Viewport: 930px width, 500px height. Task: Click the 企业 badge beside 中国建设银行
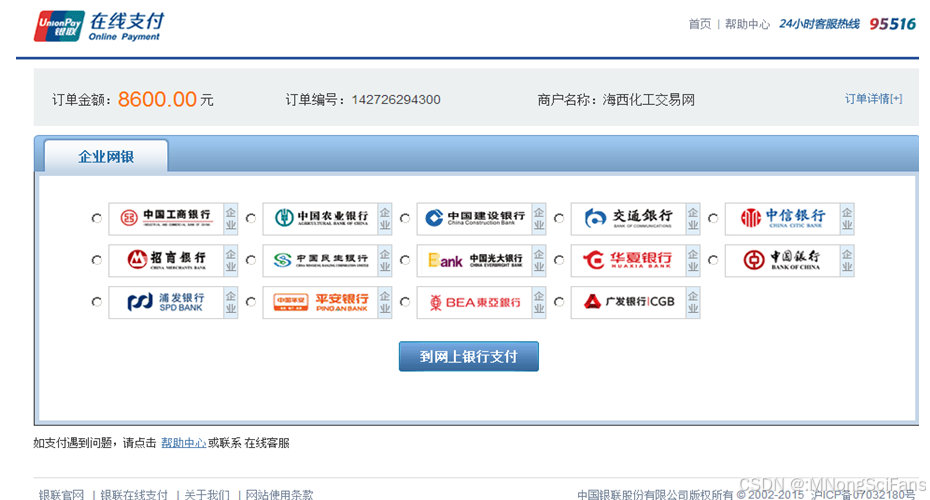click(539, 218)
